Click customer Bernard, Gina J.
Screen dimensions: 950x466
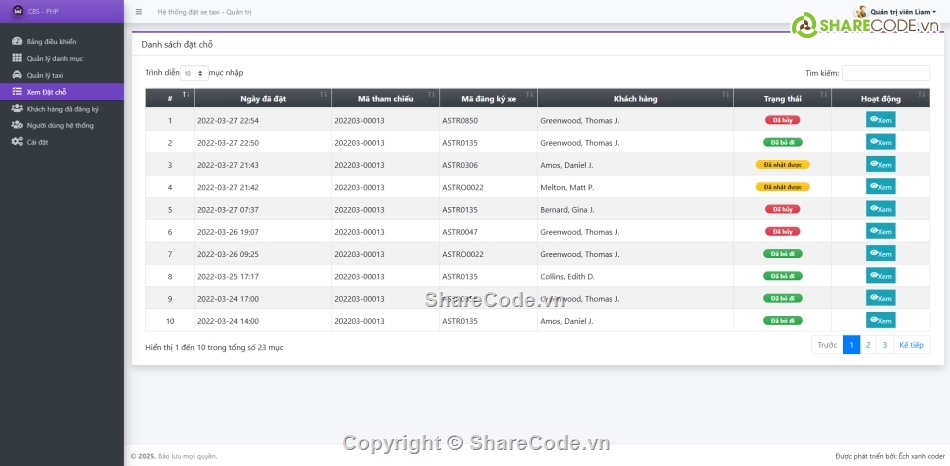click(567, 210)
